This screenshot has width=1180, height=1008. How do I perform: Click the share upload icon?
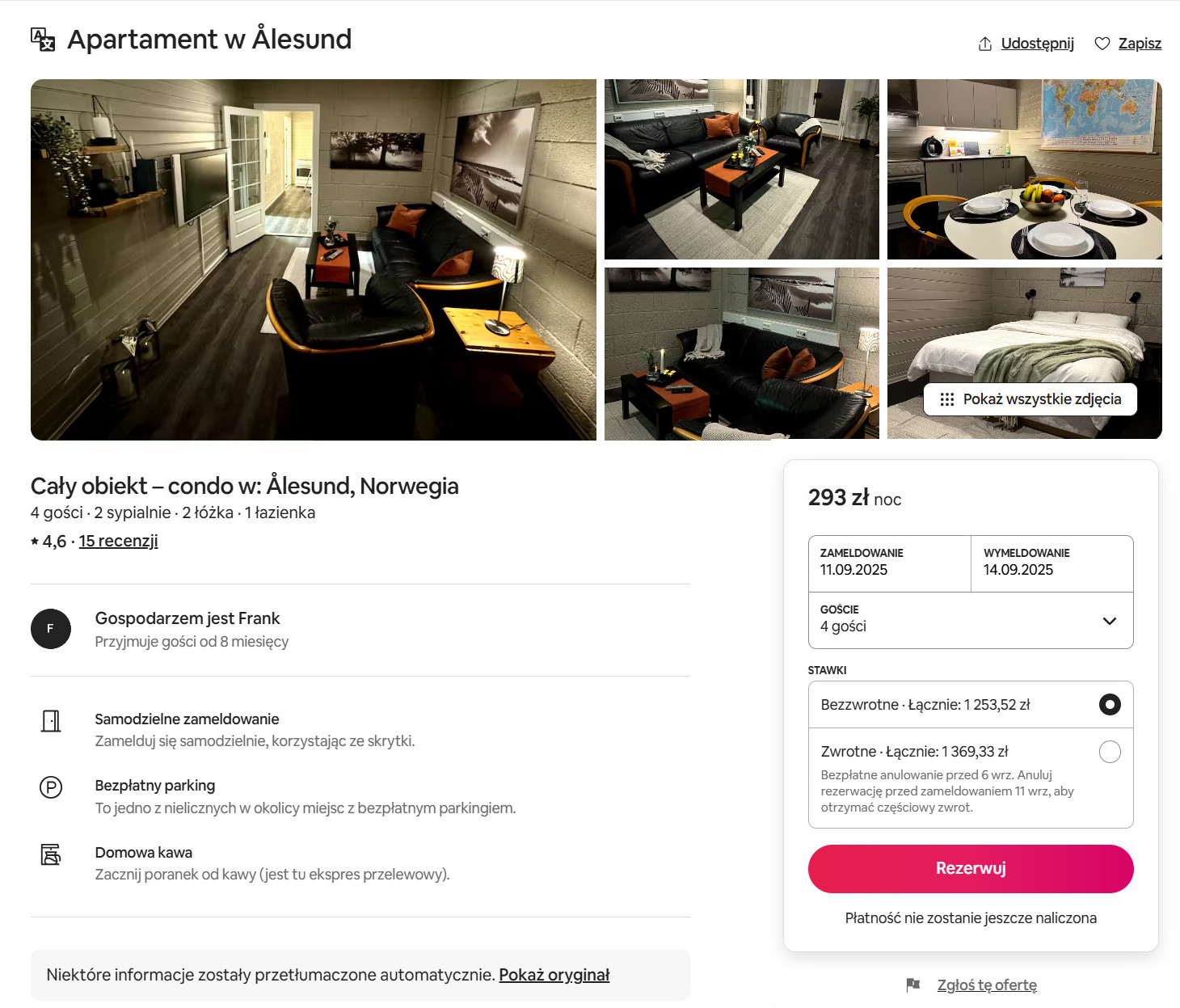[984, 44]
